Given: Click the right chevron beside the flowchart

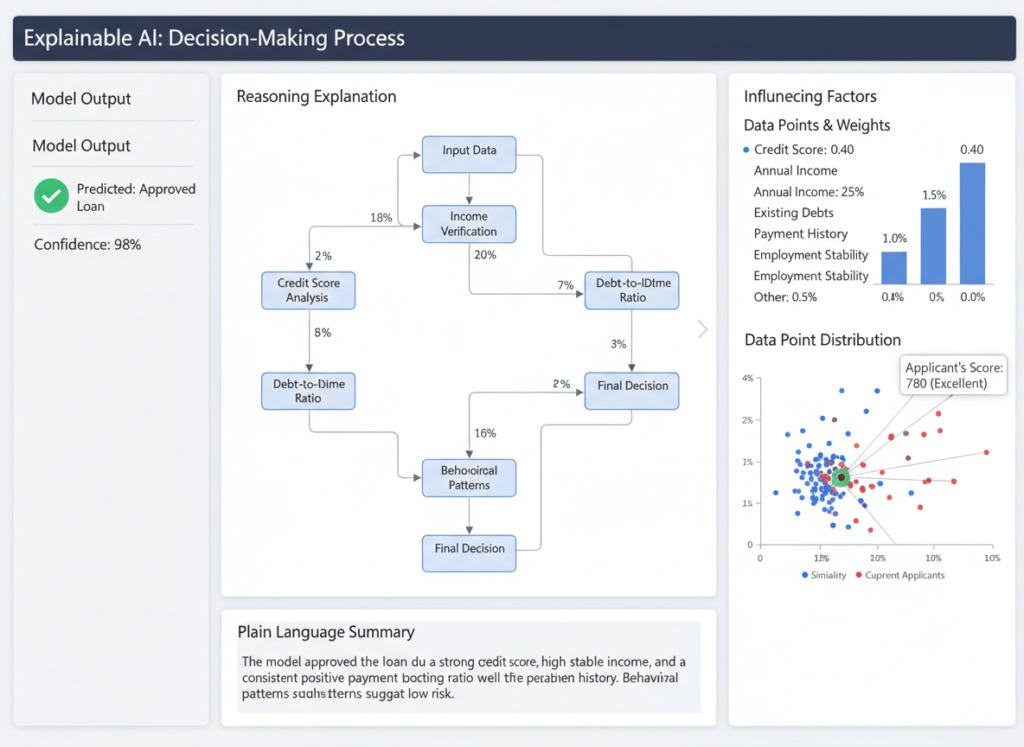Looking at the screenshot, I should point(702,329).
